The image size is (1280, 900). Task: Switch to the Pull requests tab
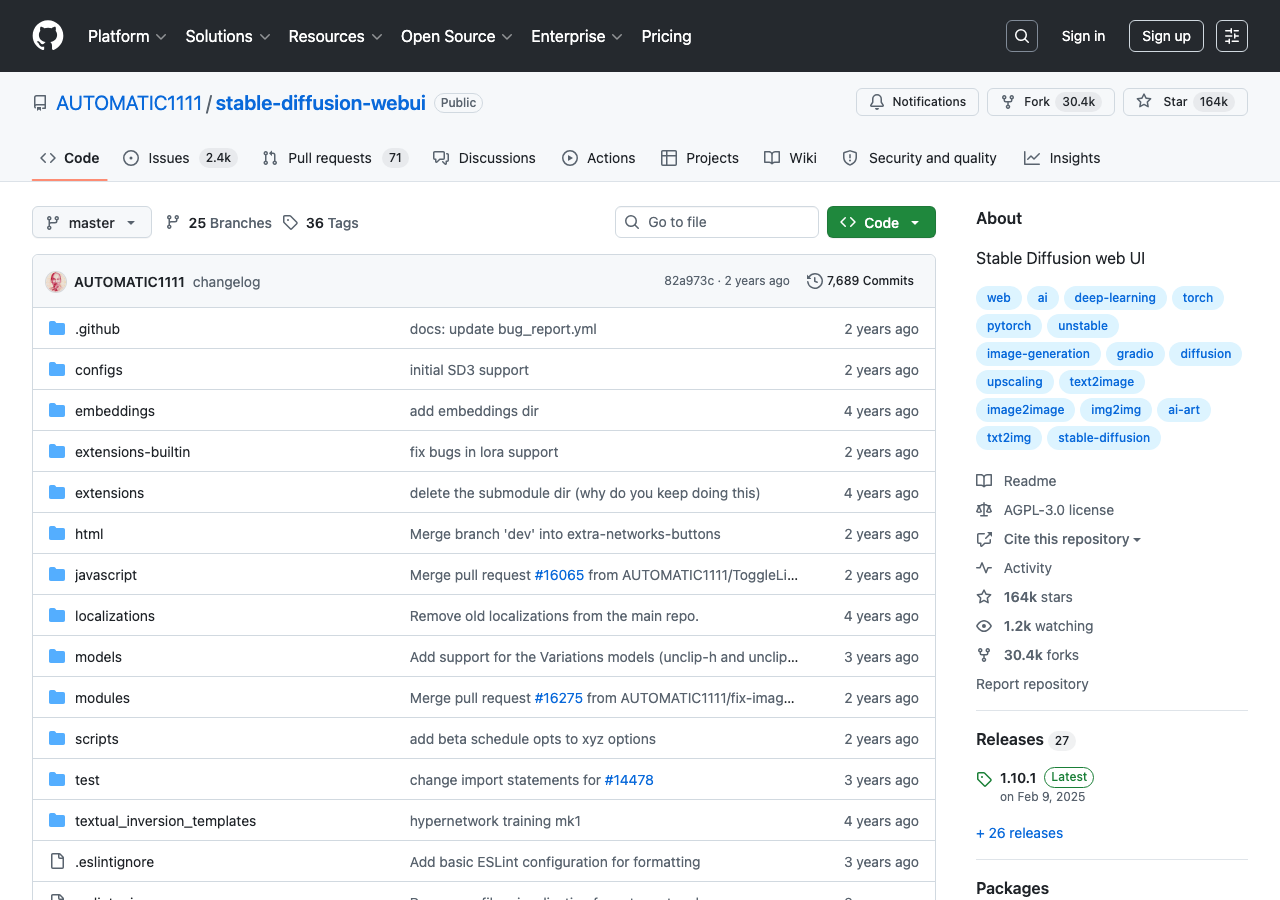point(335,158)
